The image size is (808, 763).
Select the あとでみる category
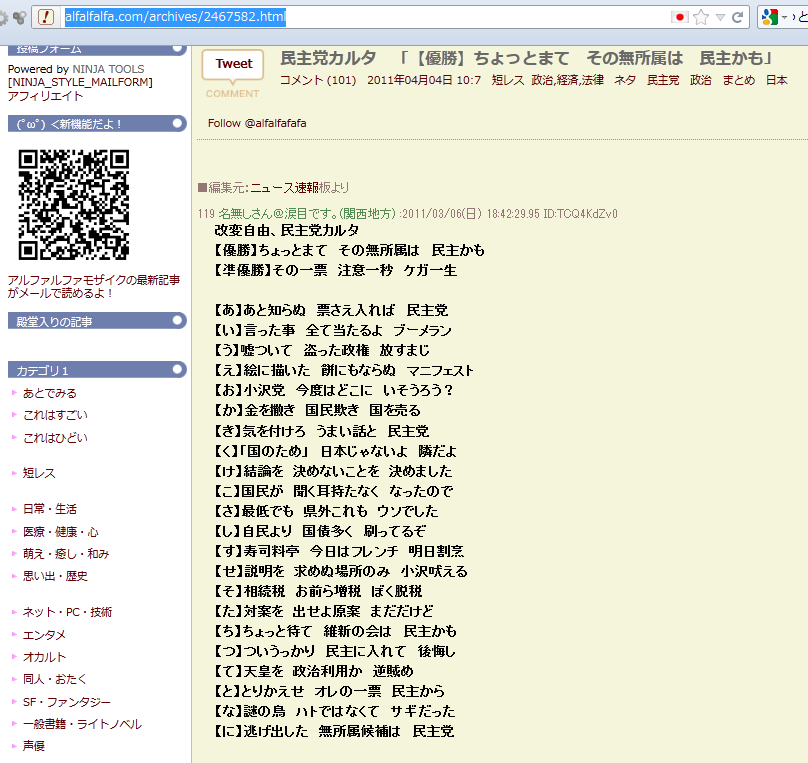(50, 393)
